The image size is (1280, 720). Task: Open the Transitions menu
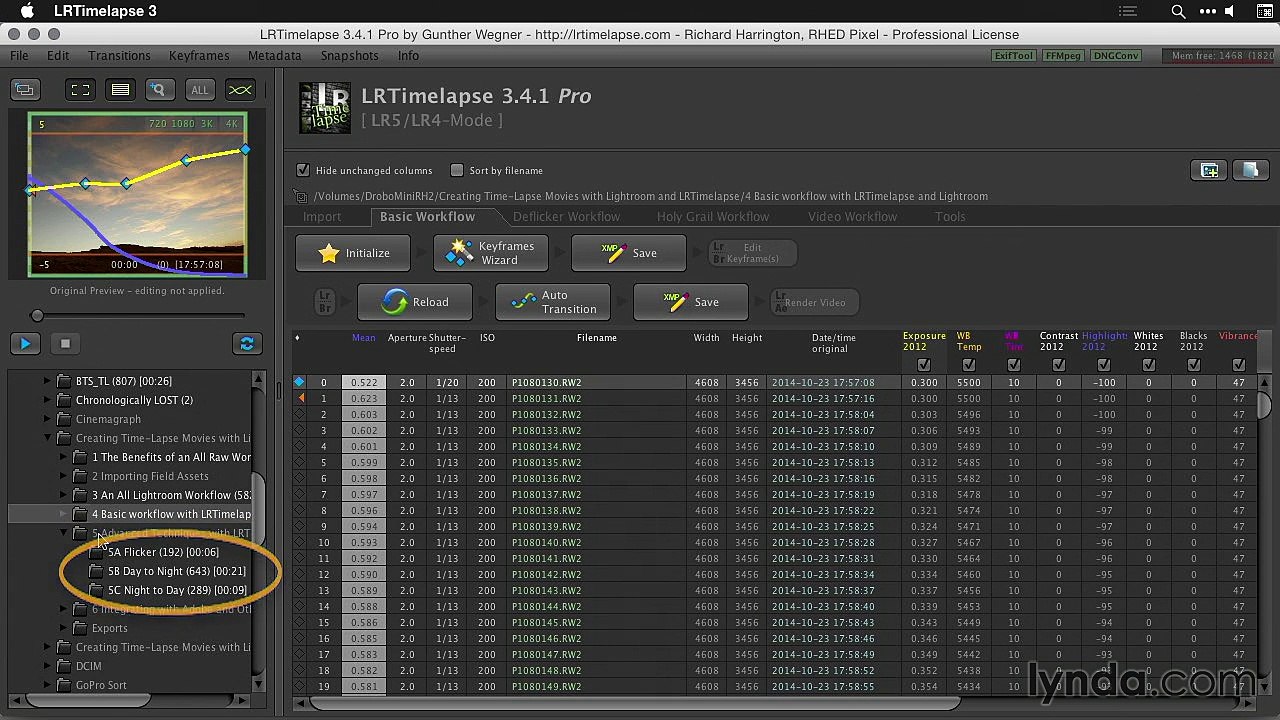pyautogui.click(x=119, y=56)
